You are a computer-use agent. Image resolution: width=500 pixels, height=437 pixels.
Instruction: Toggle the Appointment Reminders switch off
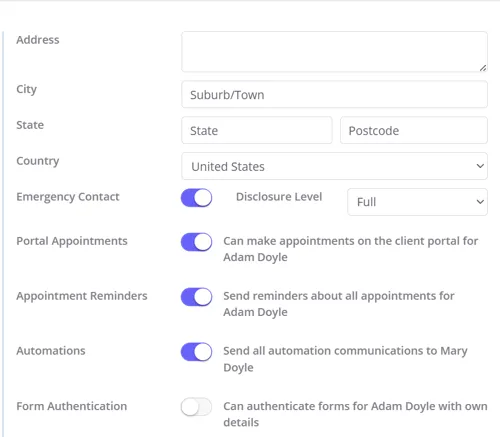point(196,297)
